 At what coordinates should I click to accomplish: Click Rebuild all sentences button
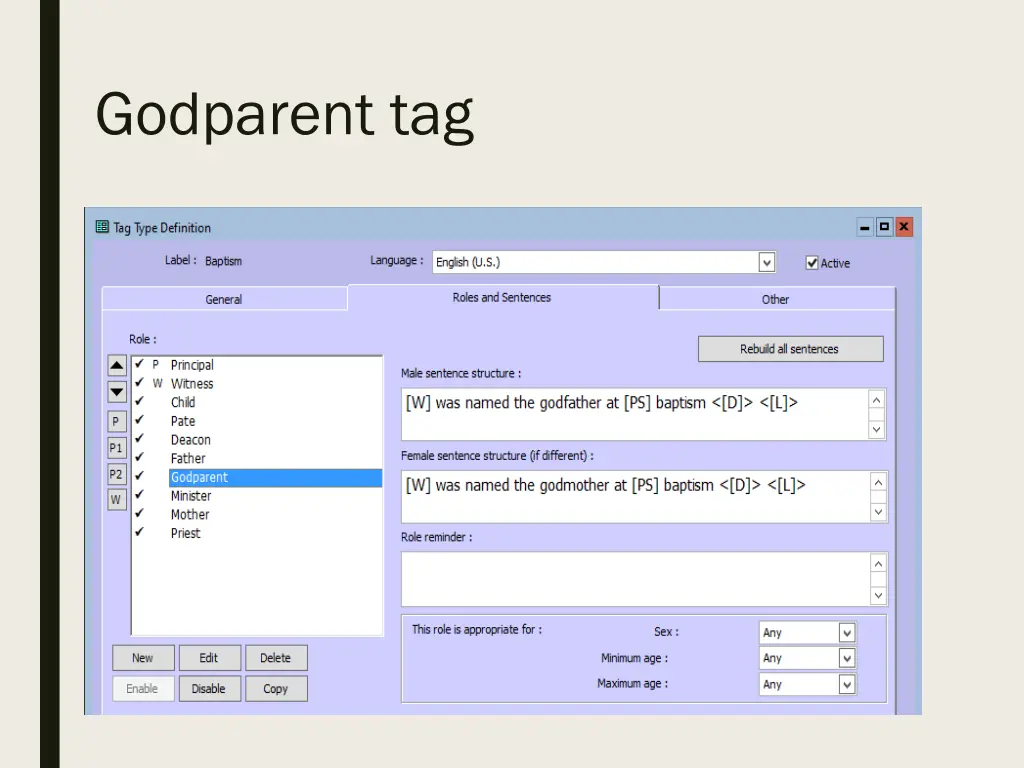point(790,349)
